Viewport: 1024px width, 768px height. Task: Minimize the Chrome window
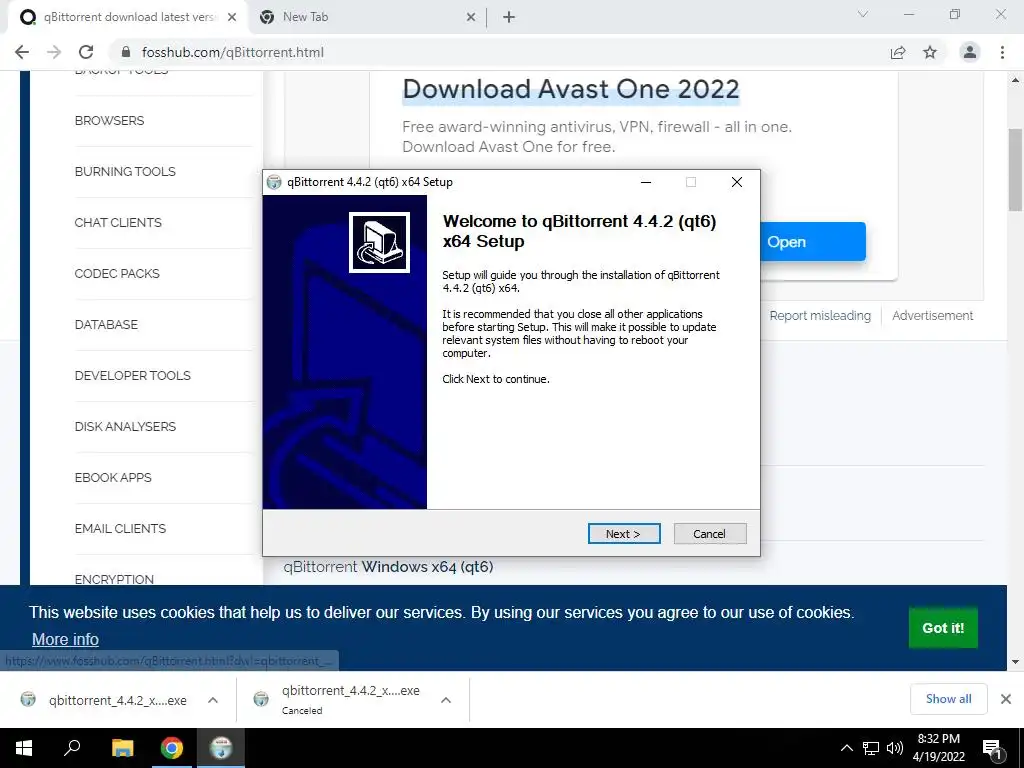pyautogui.click(x=908, y=14)
